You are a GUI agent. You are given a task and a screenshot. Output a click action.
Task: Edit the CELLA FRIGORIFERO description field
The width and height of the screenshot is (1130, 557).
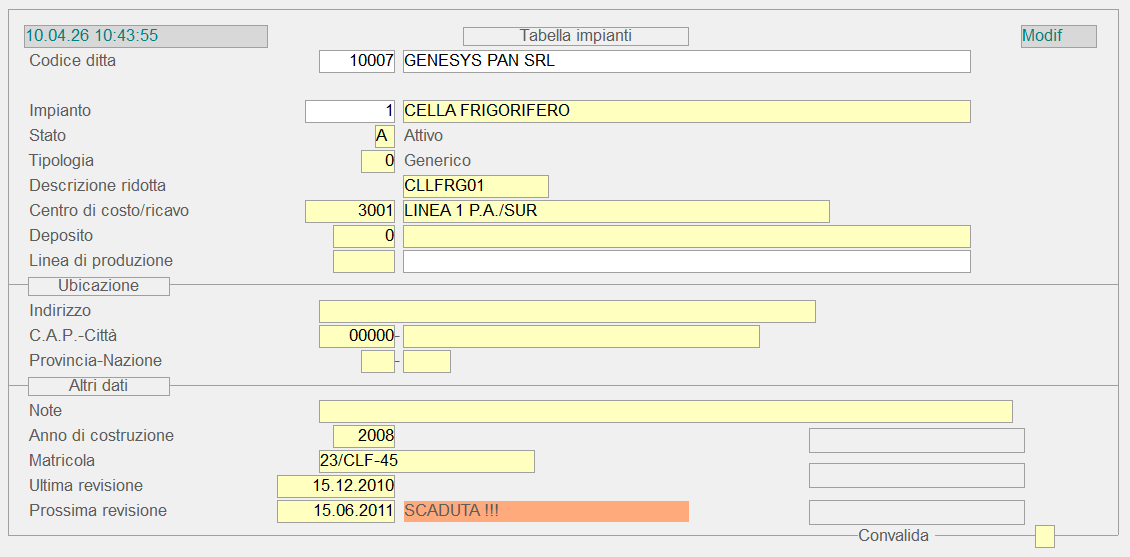coord(686,111)
